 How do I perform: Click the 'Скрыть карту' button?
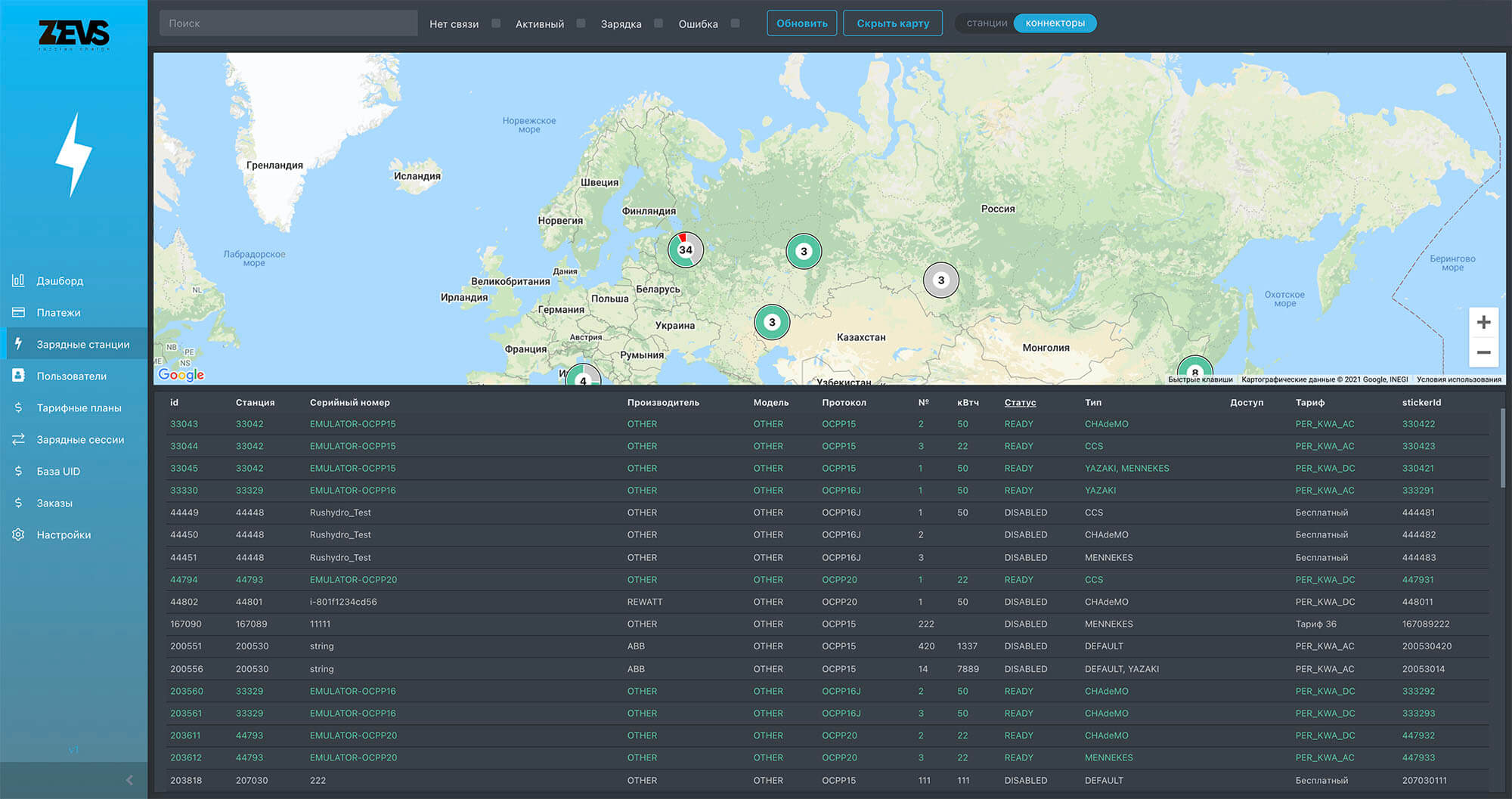point(893,23)
